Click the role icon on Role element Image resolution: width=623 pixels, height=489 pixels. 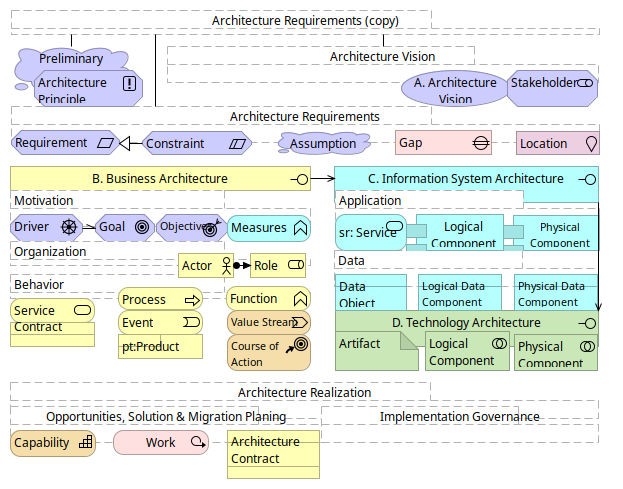pyautogui.click(x=296, y=265)
